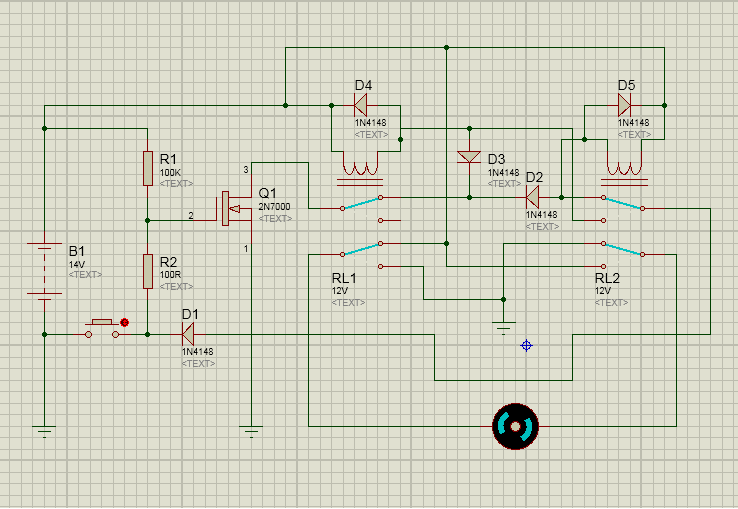Screen dimensions: 738x509
Task: Click the RL1 relay coil
Action: 360,169
